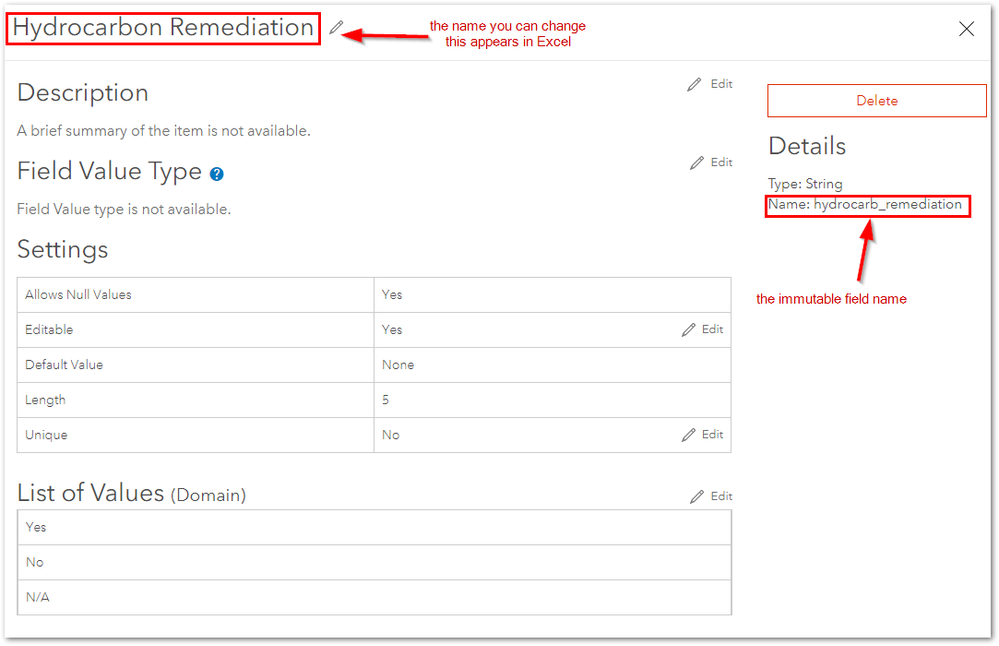Click the field name hydrocarb_remediation

(x=887, y=205)
